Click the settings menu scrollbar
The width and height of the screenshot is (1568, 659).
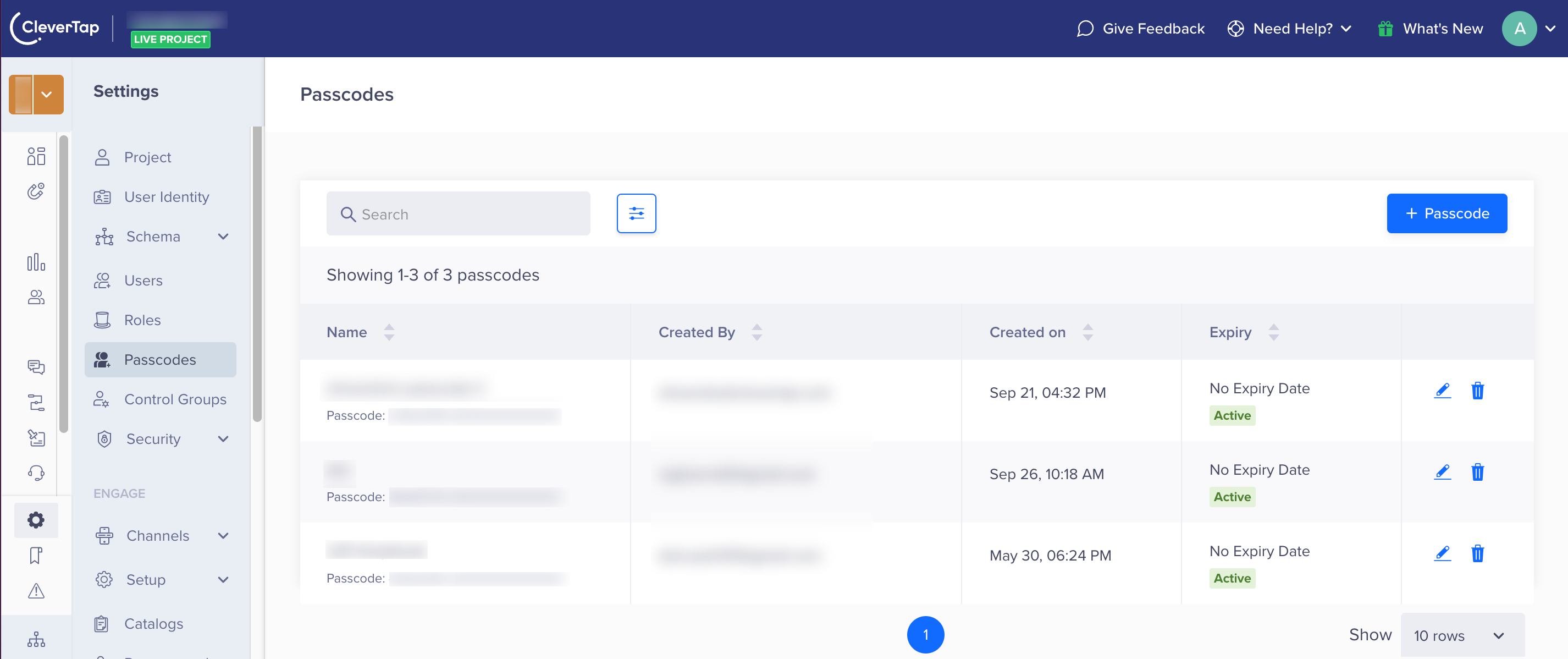click(x=257, y=274)
